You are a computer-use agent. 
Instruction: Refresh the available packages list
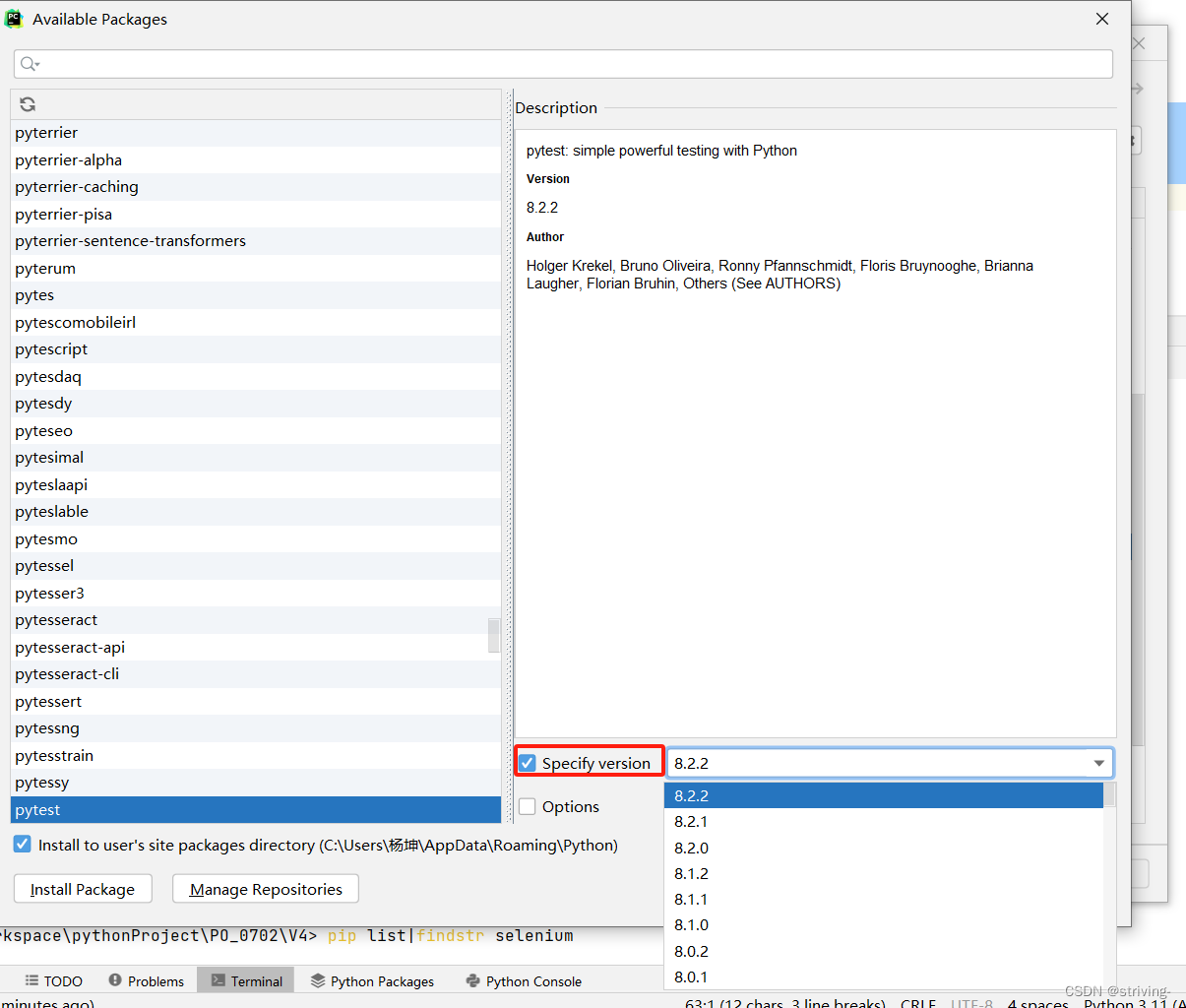click(x=27, y=103)
